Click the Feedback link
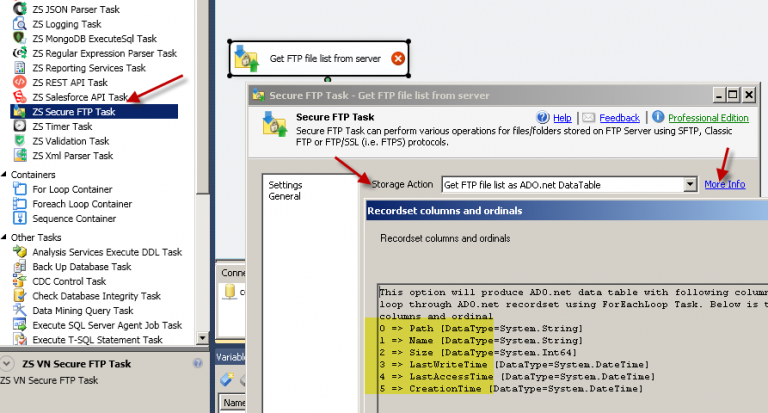Viewport: 768px width, 413px height. coord(619,118)
